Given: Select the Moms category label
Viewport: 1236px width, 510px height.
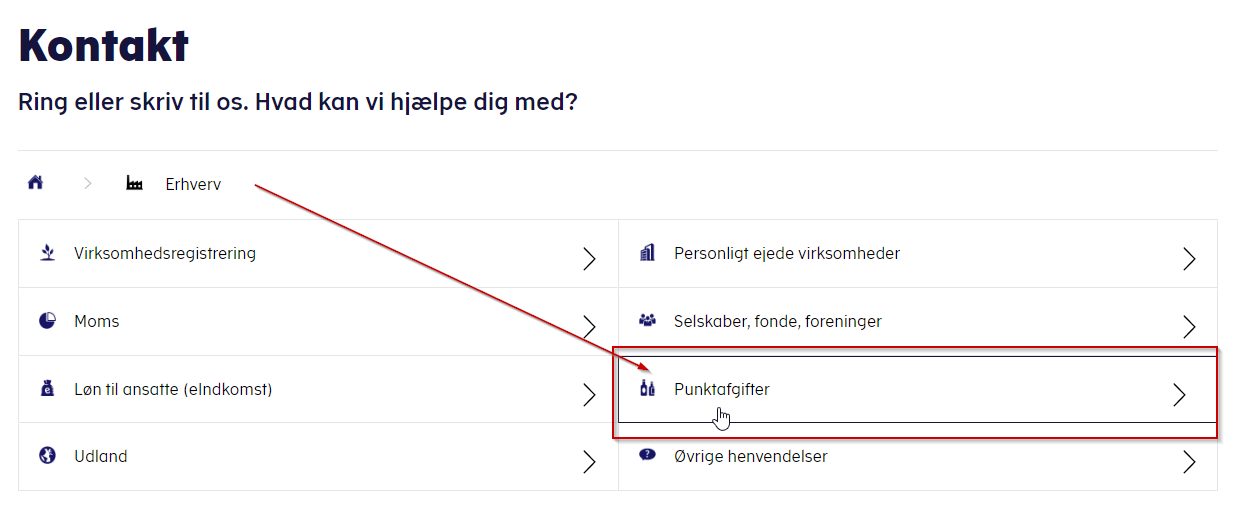Looking at the screenshot, I should (x=97, y=321).
